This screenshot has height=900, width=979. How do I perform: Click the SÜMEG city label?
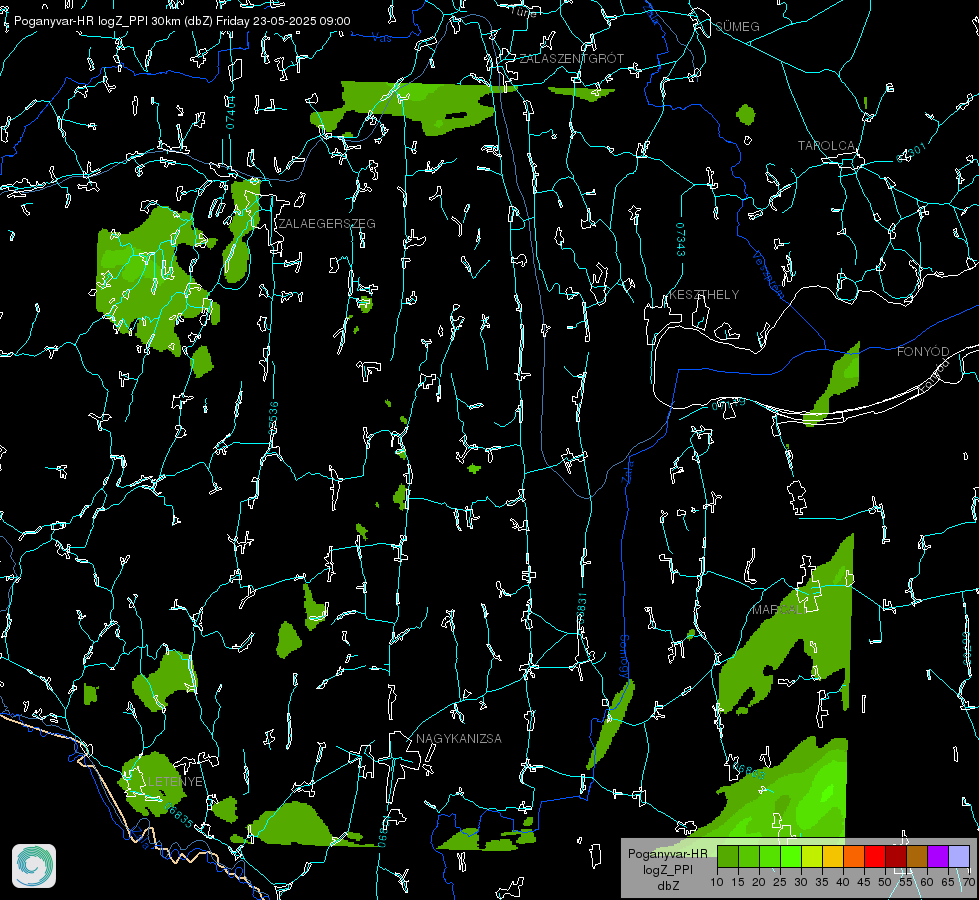coord(737,26)
